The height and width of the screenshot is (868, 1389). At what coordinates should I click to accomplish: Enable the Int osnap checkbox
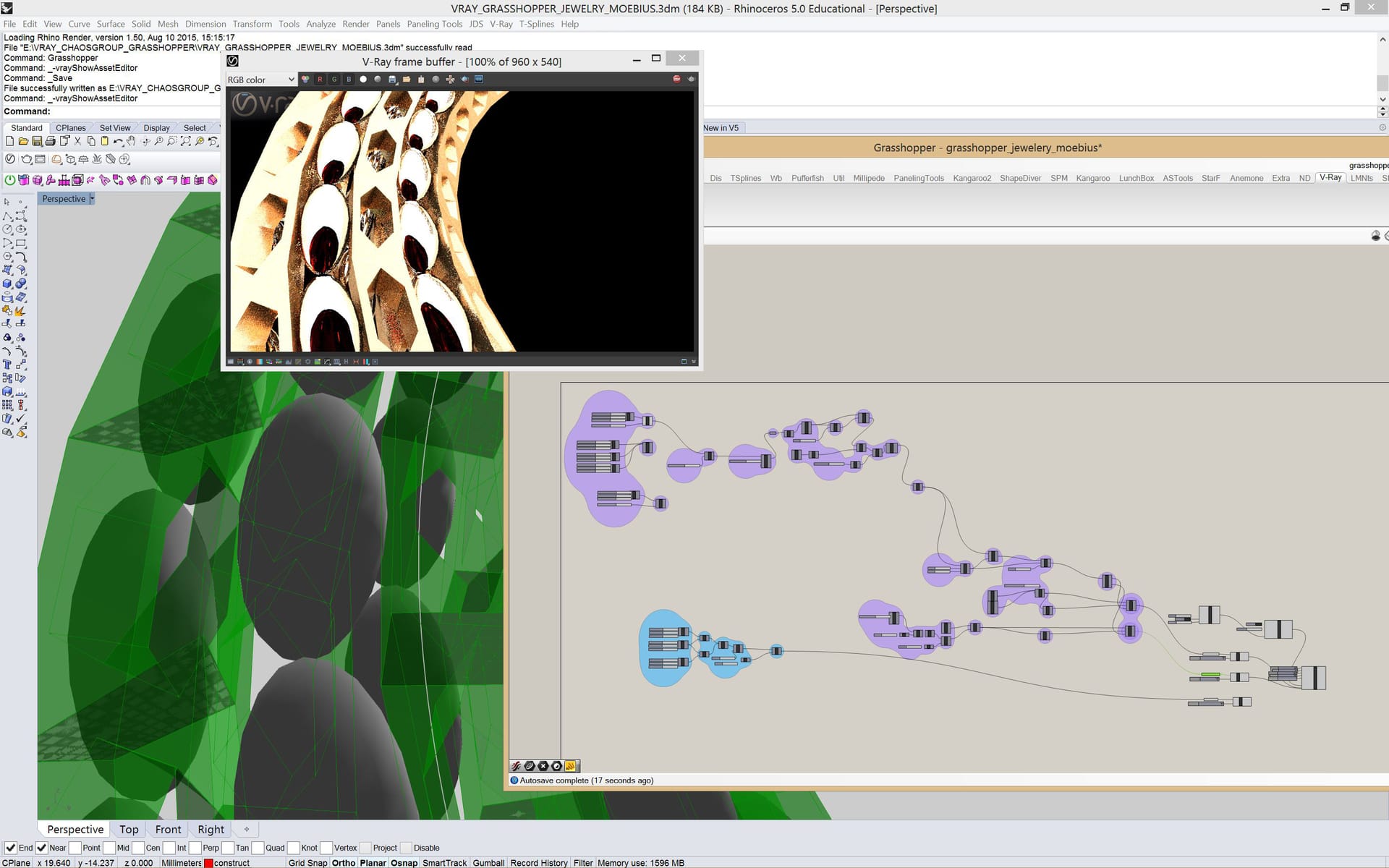[x=169, y=848]
